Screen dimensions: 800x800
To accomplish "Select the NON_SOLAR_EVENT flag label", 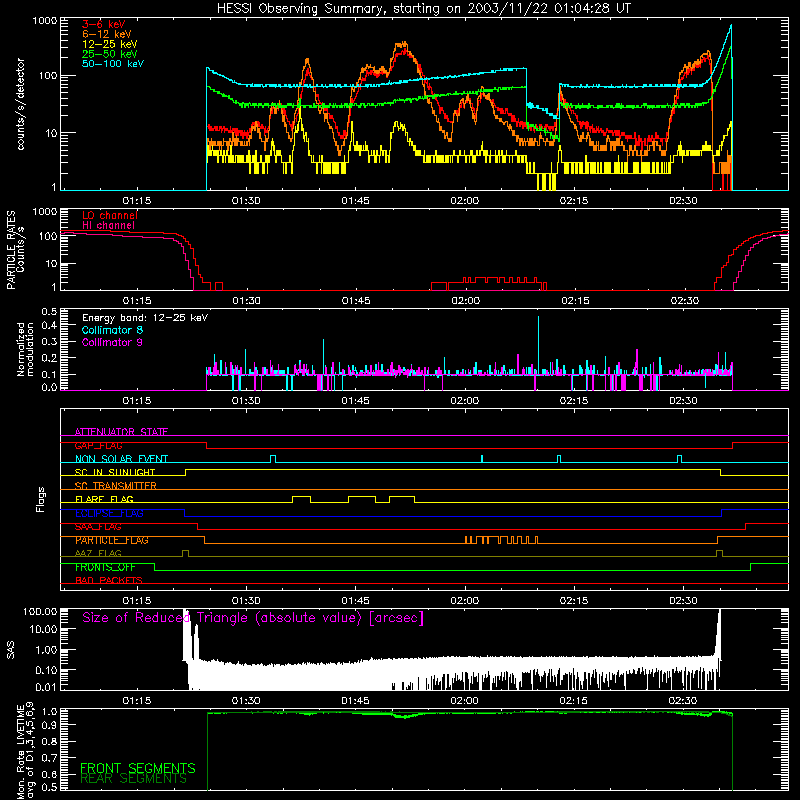I will (x=121, y=459).
